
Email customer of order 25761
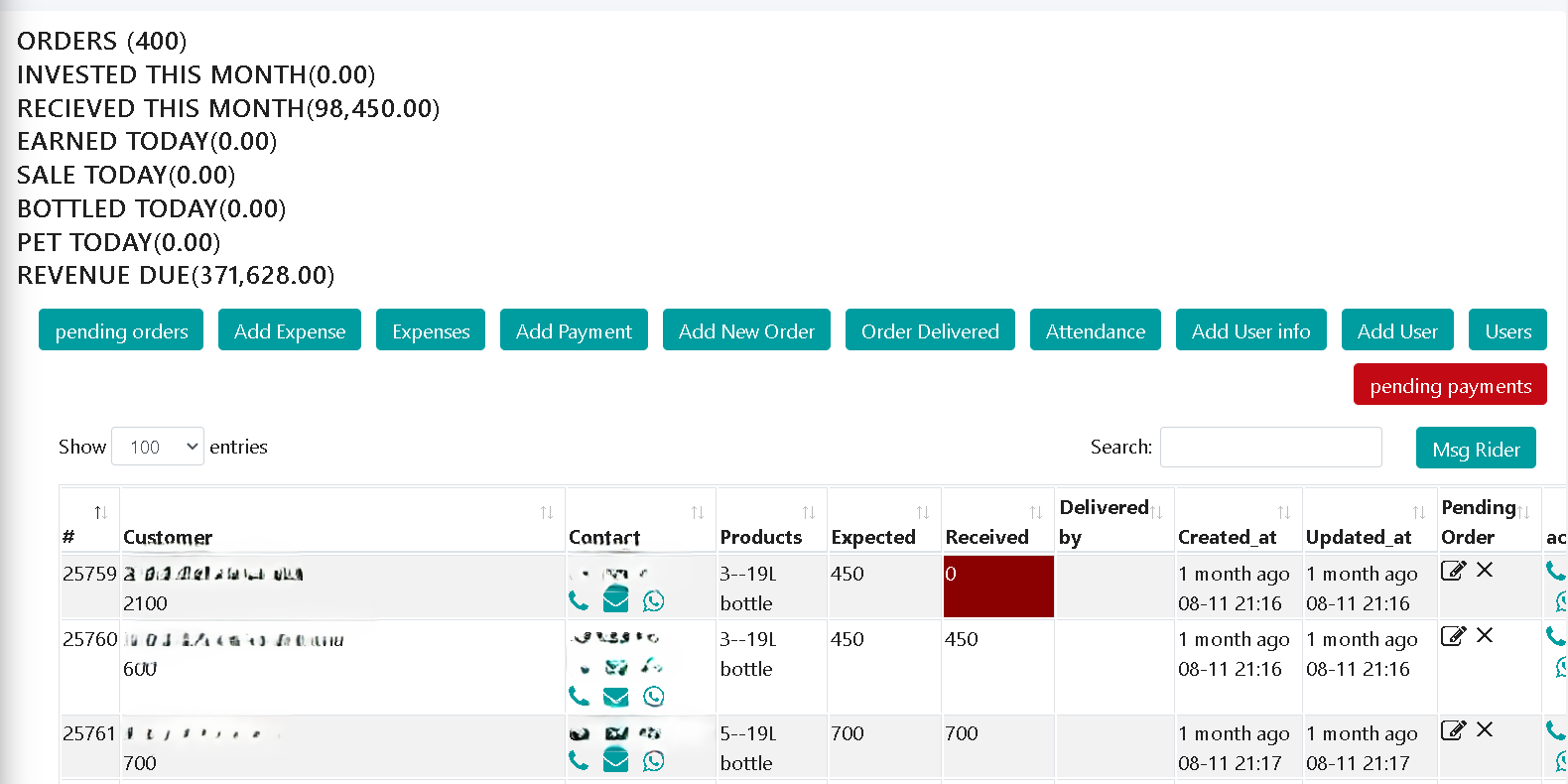coord(616,760)
